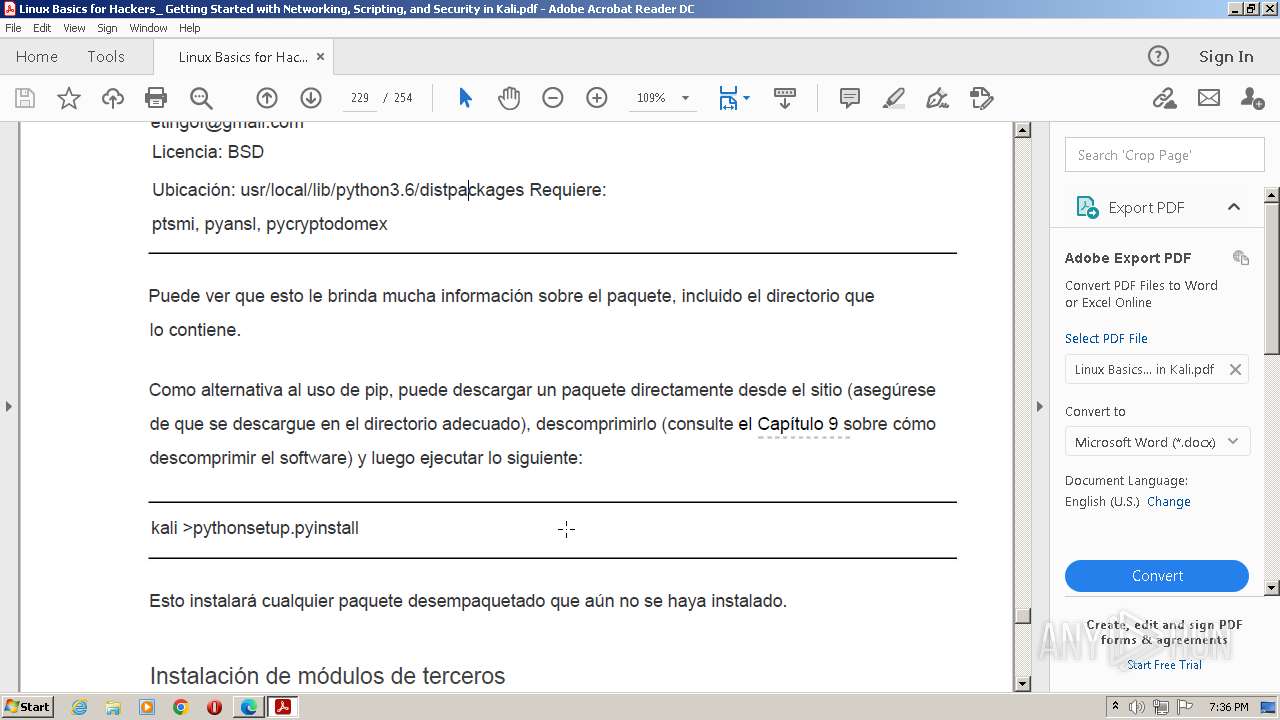1280x720 pixels.
Task: Go to next page arrow
Action: coord(311,98)
